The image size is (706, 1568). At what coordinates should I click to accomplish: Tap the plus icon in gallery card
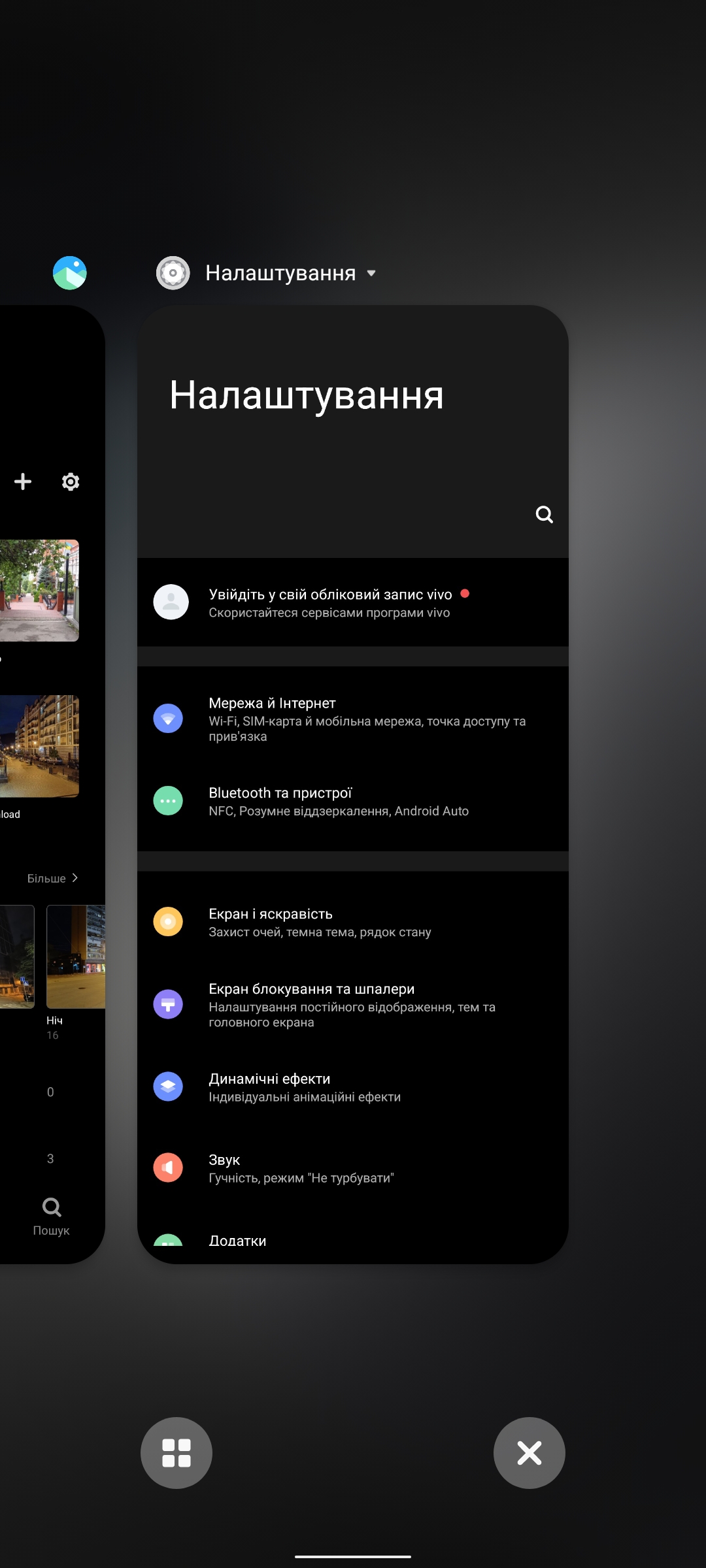(x=23, y=482)
